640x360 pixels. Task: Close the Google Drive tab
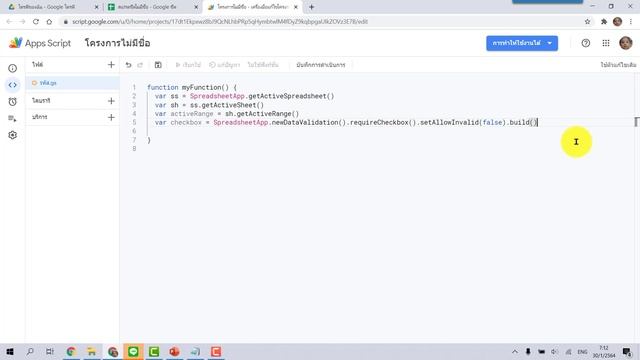[x=96, y=7]
